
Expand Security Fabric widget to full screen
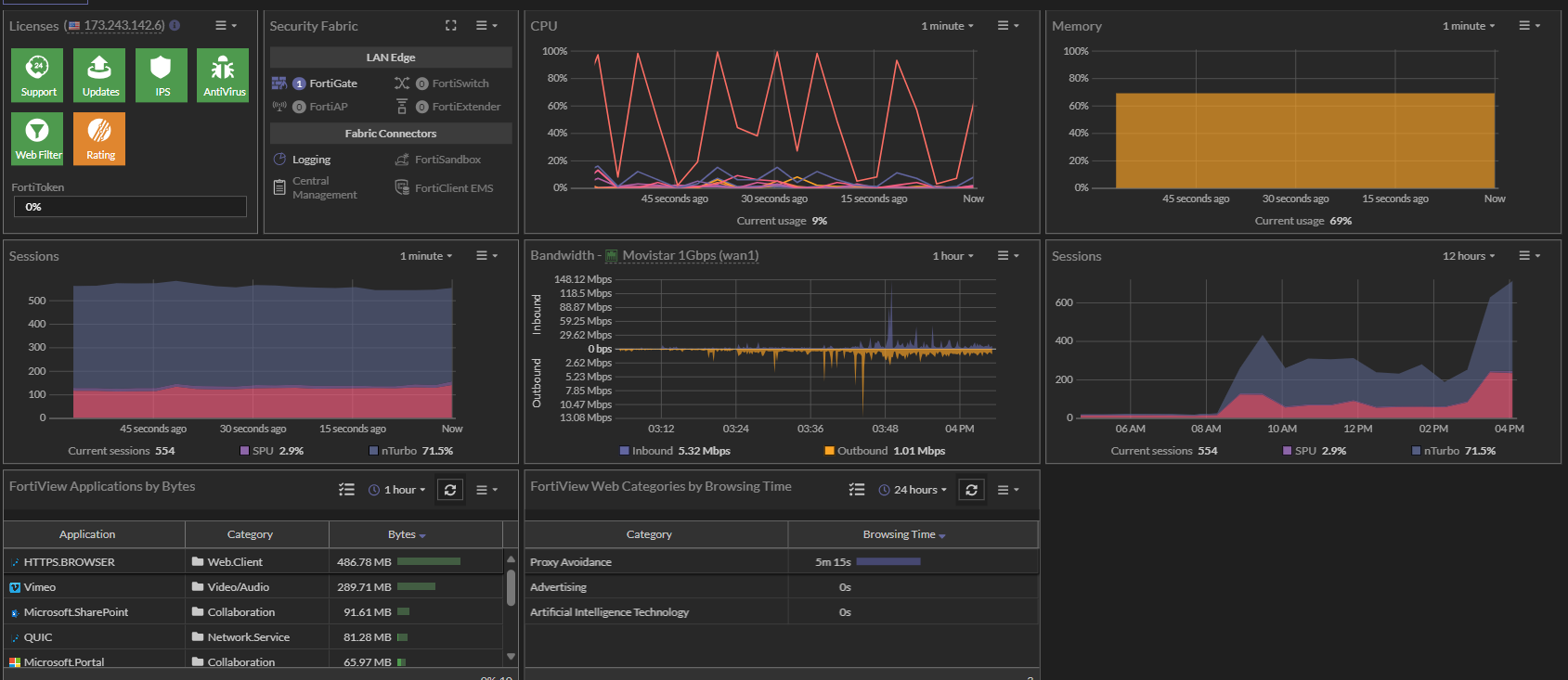[451, 26]
